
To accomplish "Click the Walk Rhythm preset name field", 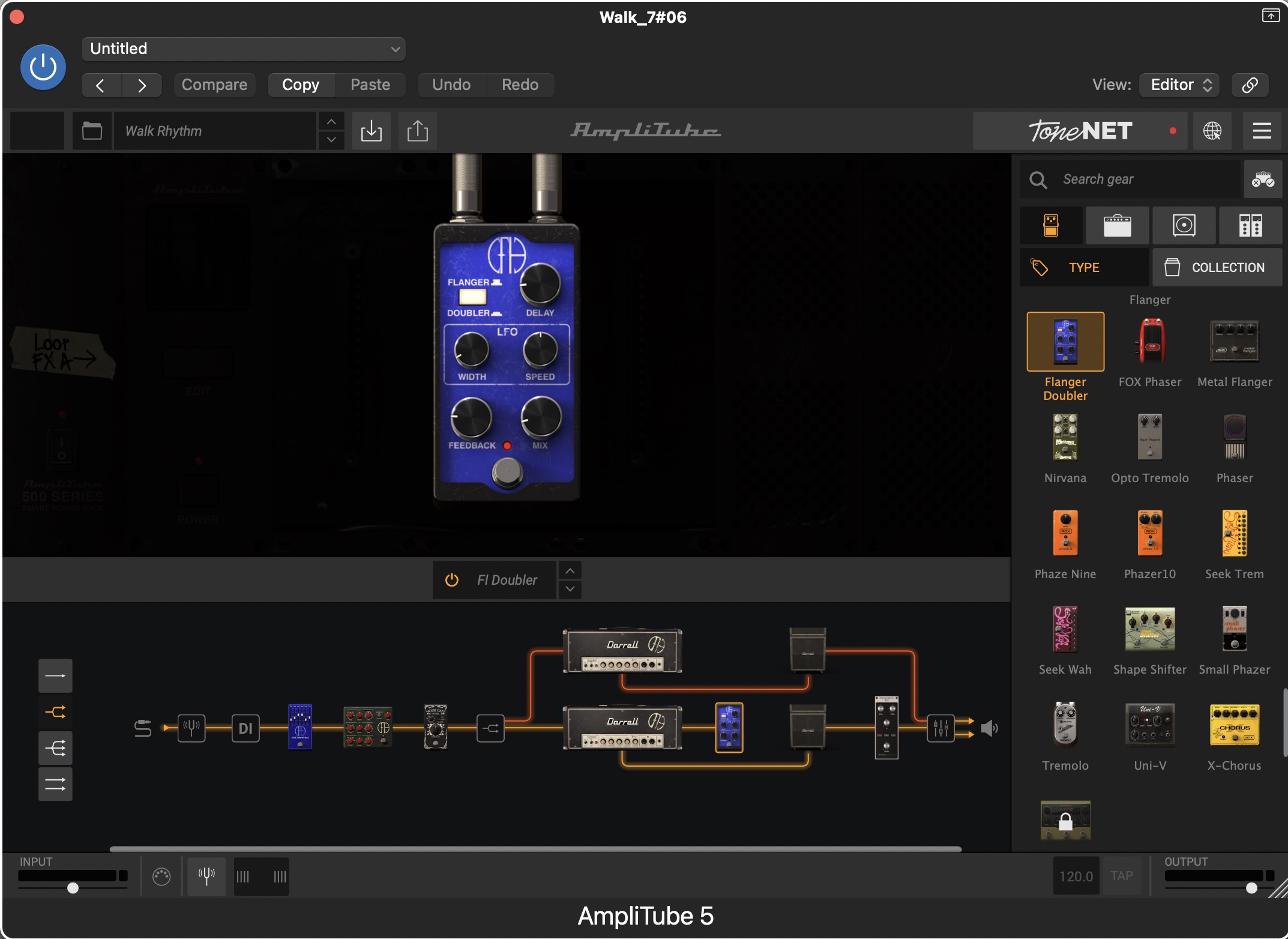I will click(x=215, y=130).
